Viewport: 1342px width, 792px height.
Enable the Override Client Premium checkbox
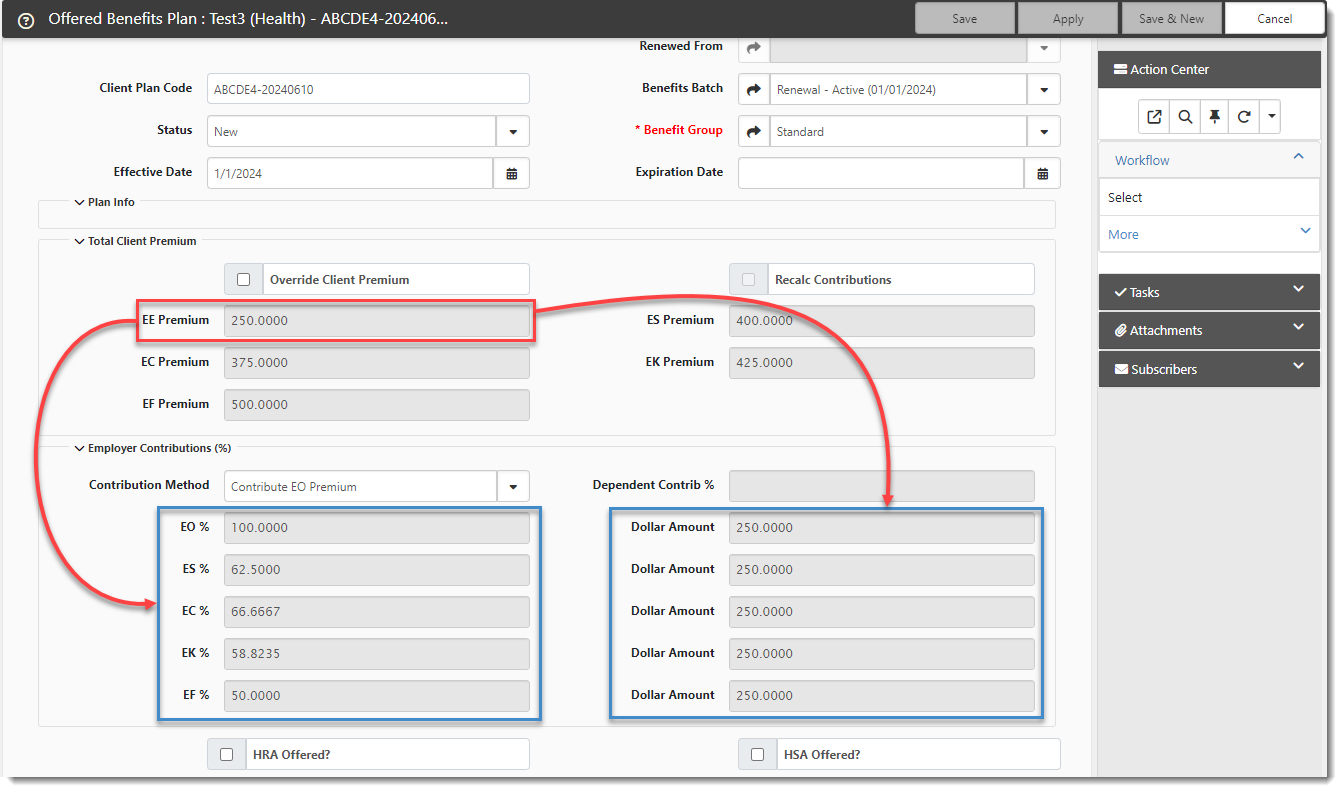pos(243,280)
